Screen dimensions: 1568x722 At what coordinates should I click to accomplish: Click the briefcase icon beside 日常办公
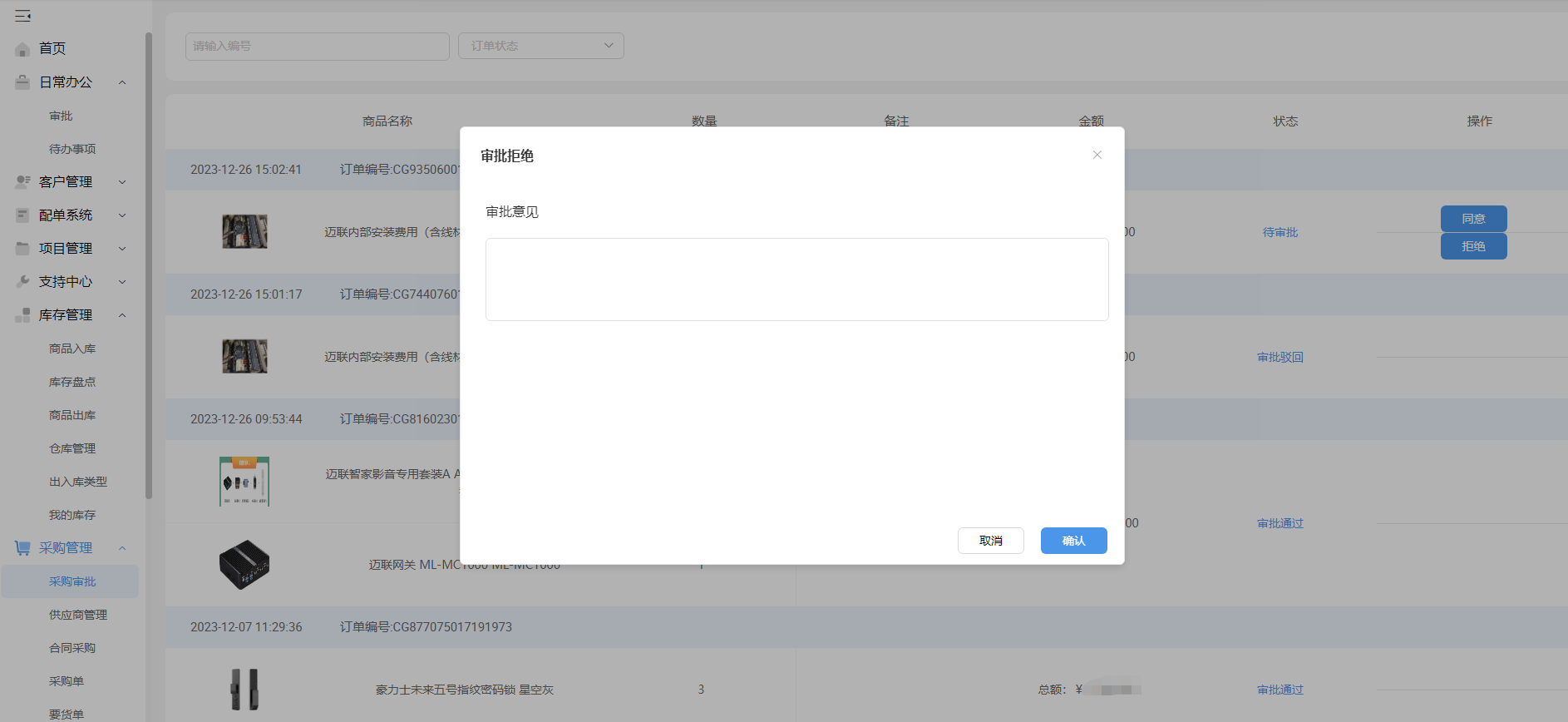point(22,82)
